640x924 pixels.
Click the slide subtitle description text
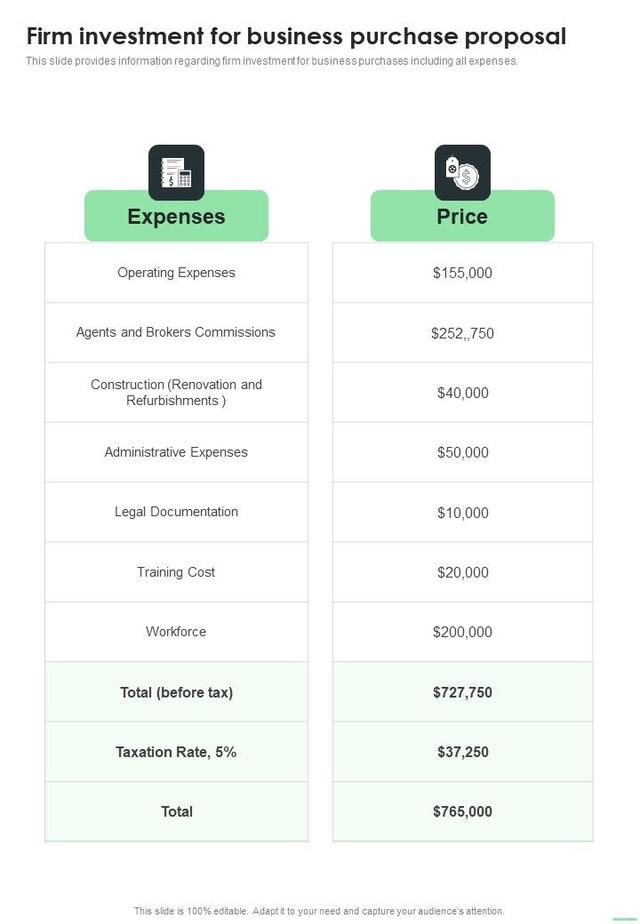[272, 61]
